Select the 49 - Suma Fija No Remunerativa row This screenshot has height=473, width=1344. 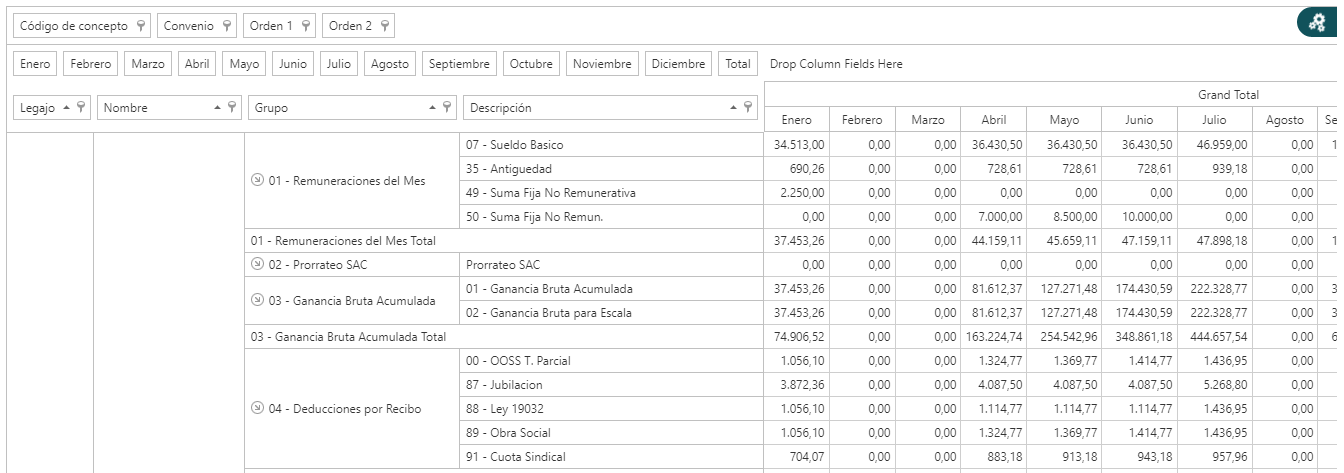(610, 193)
